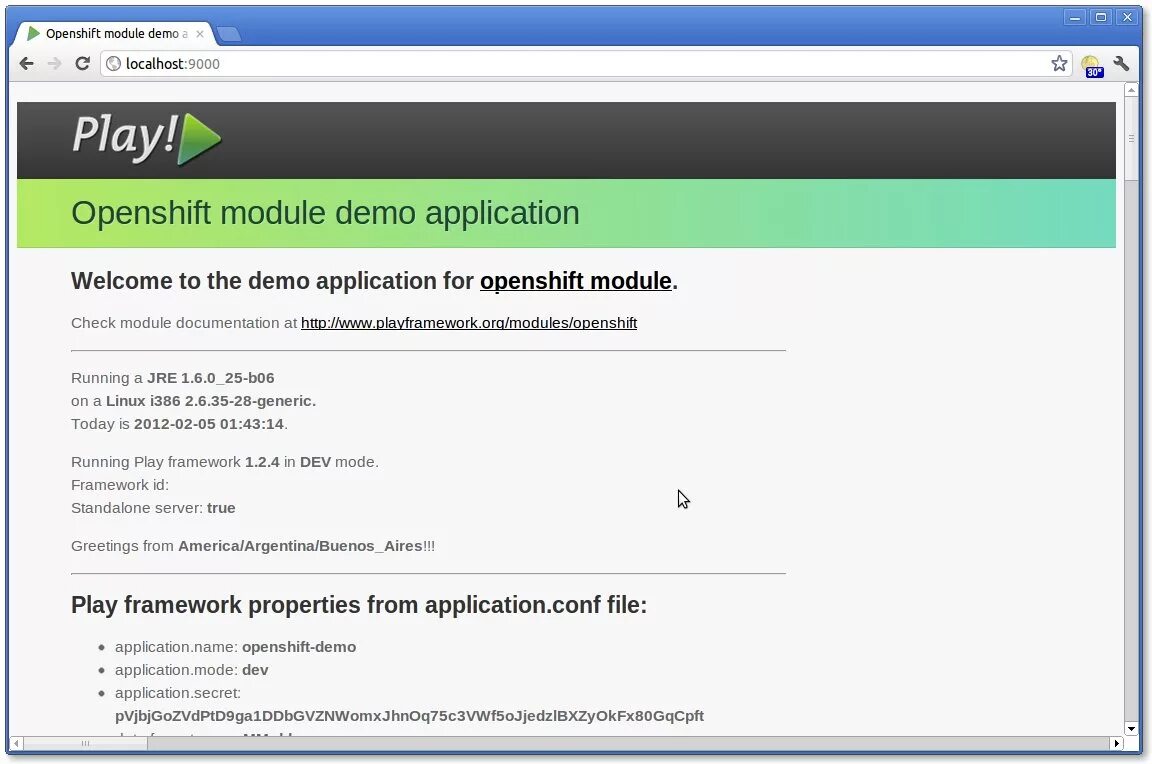Close the Openshift module demo tab
The height and width of the screenshot is (764, 1152).
[200, 34]
